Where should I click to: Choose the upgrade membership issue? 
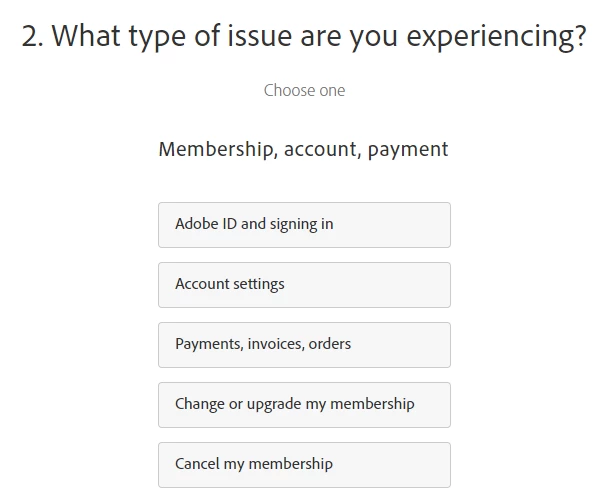[304, 404]
